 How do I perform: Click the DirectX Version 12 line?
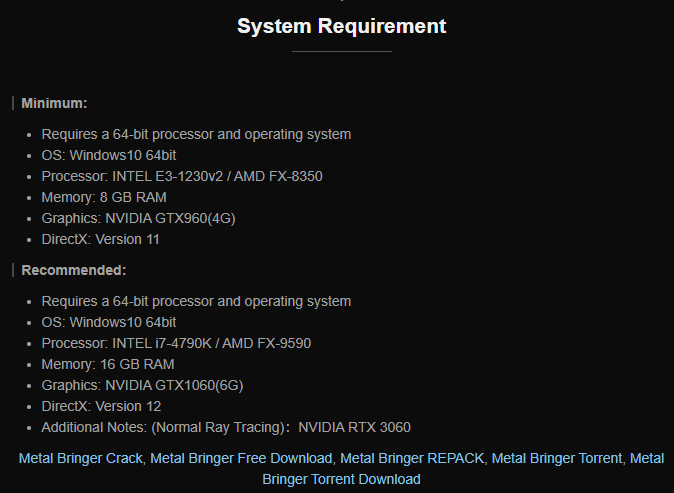point(101,406)
